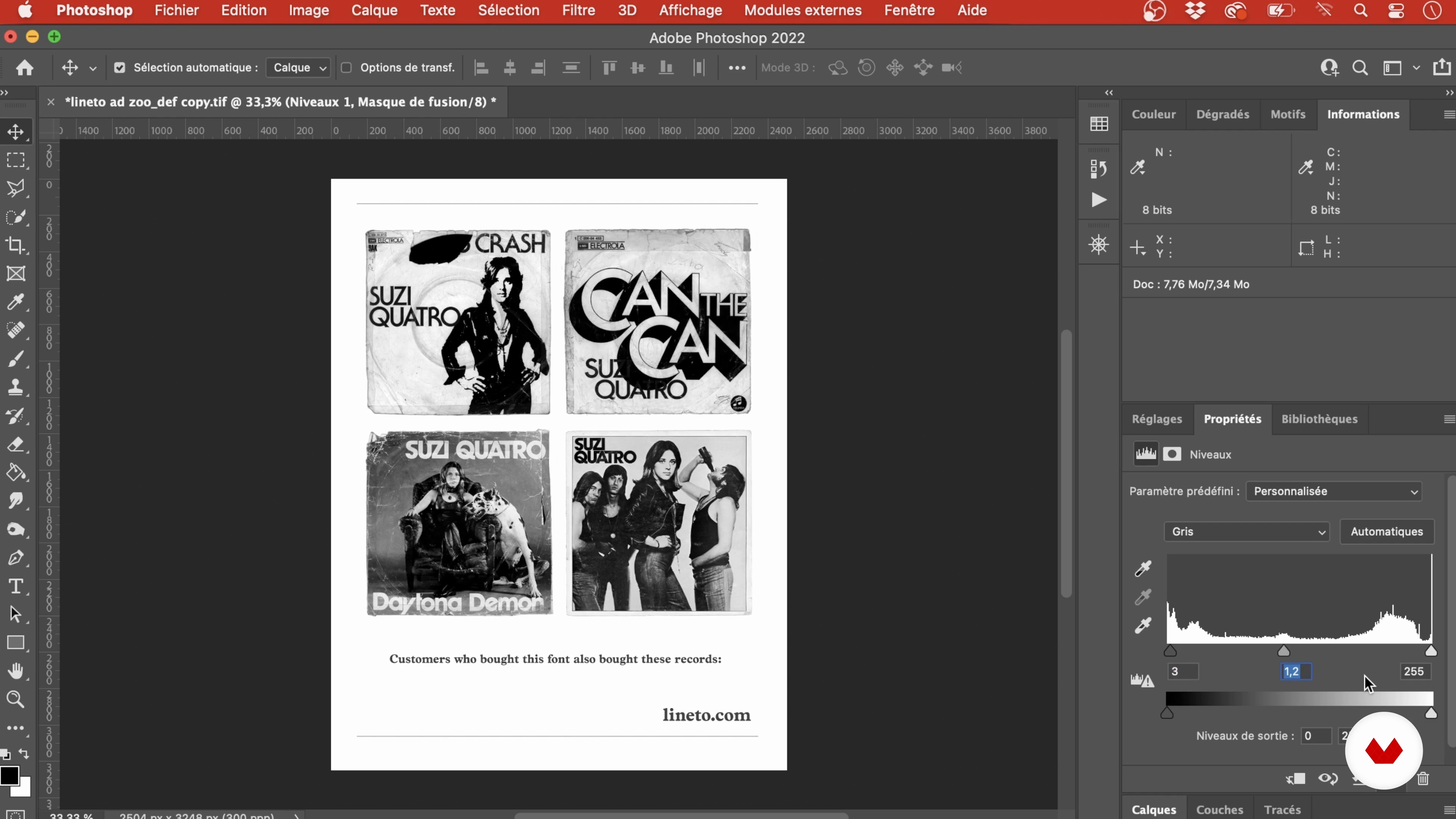Viewport: 1456px width, 819px height.
Task: Enable the Options de transf. checkbox
Action: tap(347, 68)
